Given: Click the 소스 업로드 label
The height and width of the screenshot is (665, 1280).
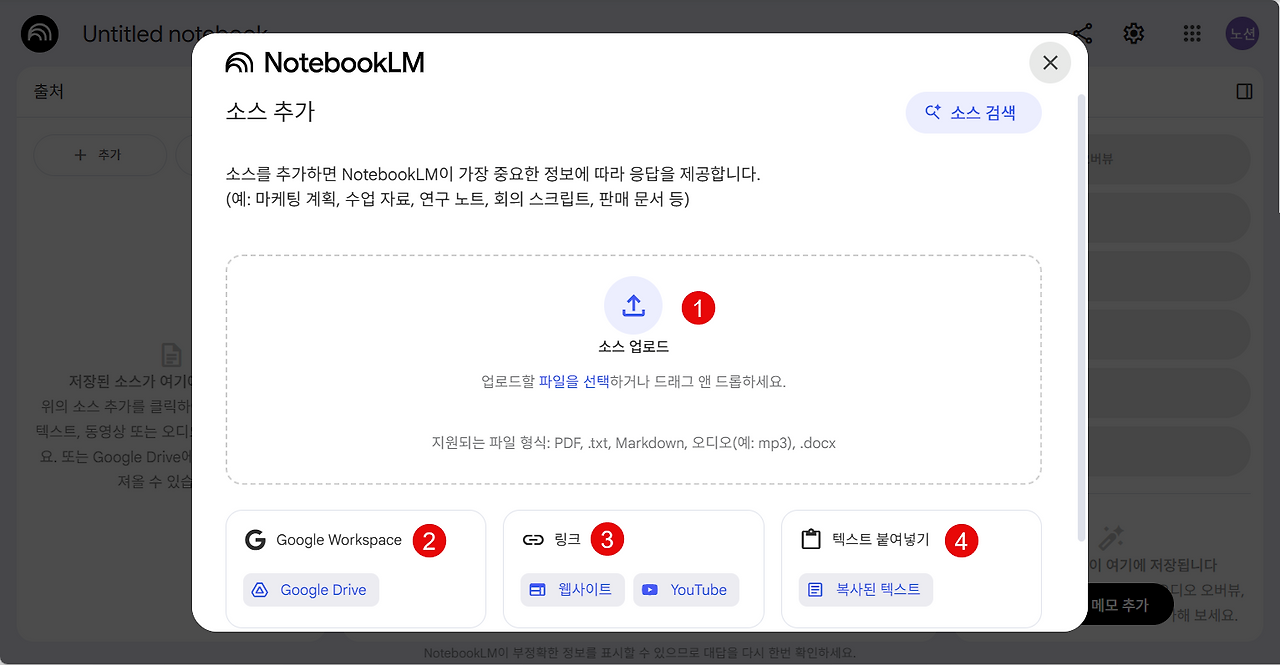Looking at the screenshot, I should pyautogui.click(x=633, y=348).
